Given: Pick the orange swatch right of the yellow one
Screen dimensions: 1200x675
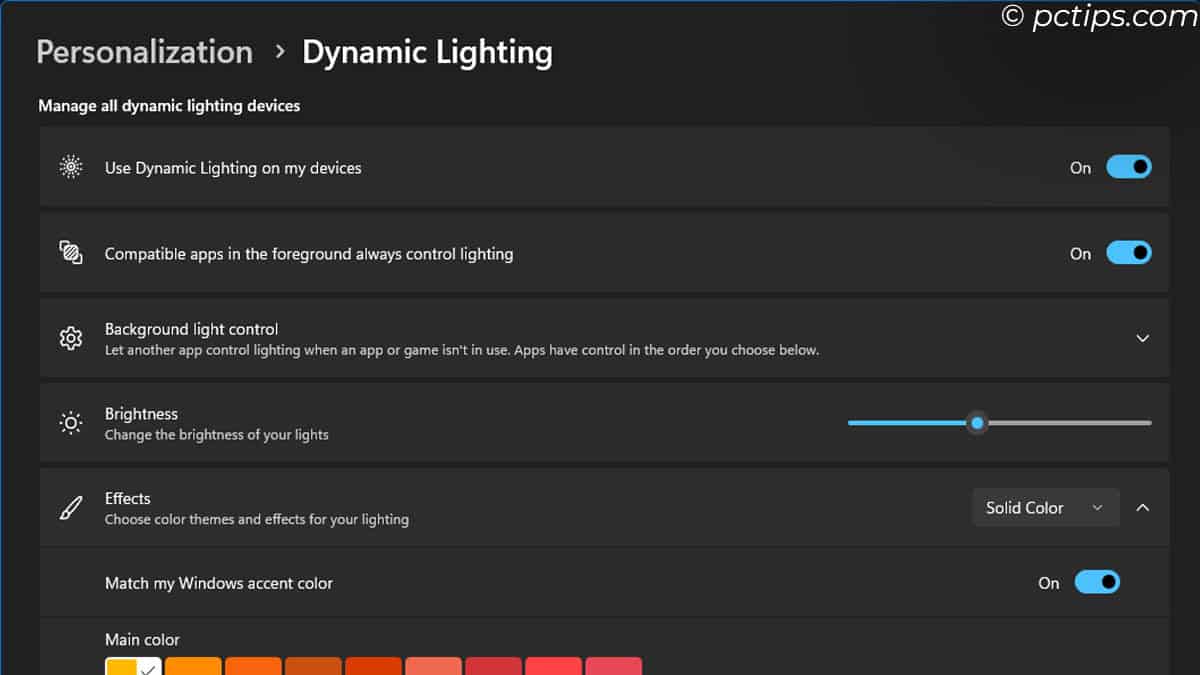Looking at the screenshot, I should pyautogui.click(x=193, y=666).
